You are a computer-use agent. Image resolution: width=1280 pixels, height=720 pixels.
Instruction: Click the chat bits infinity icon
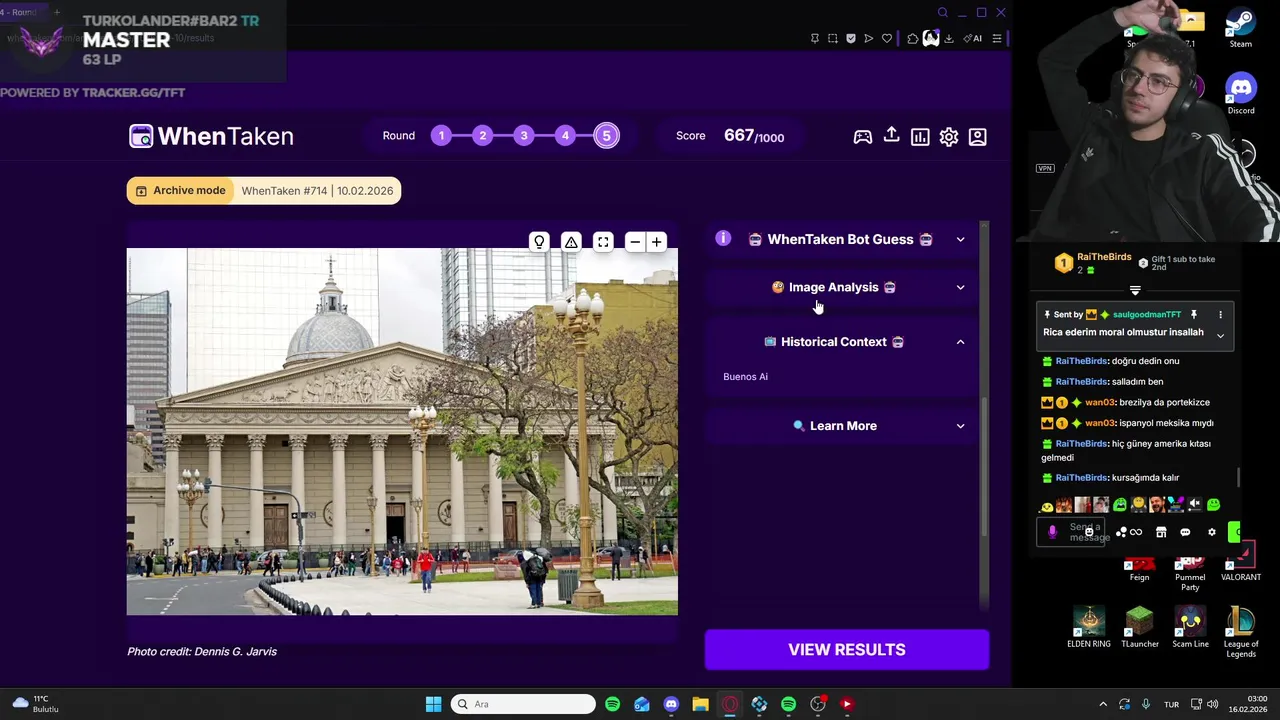coord(1135,532)
